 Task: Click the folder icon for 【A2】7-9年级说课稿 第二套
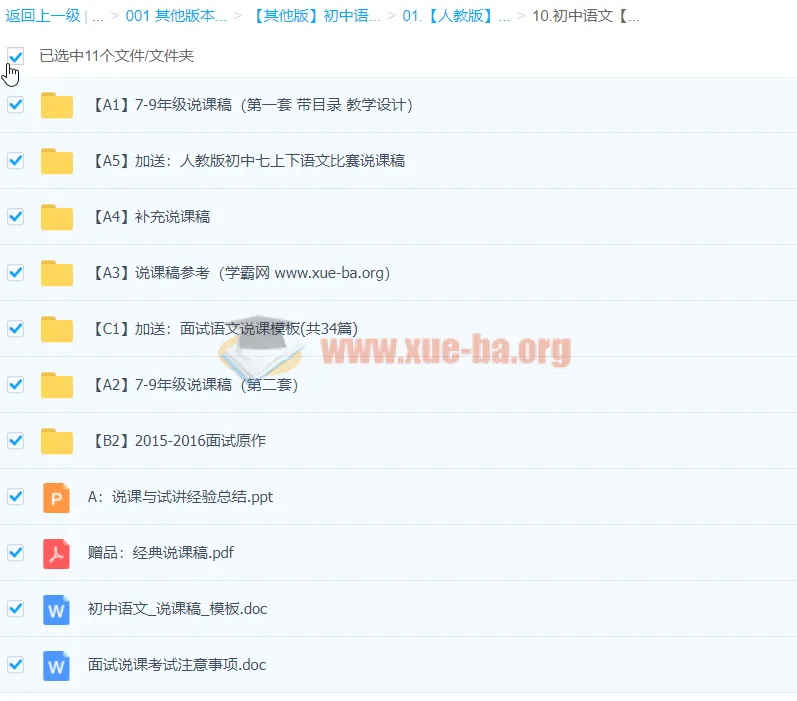point(57,385)
